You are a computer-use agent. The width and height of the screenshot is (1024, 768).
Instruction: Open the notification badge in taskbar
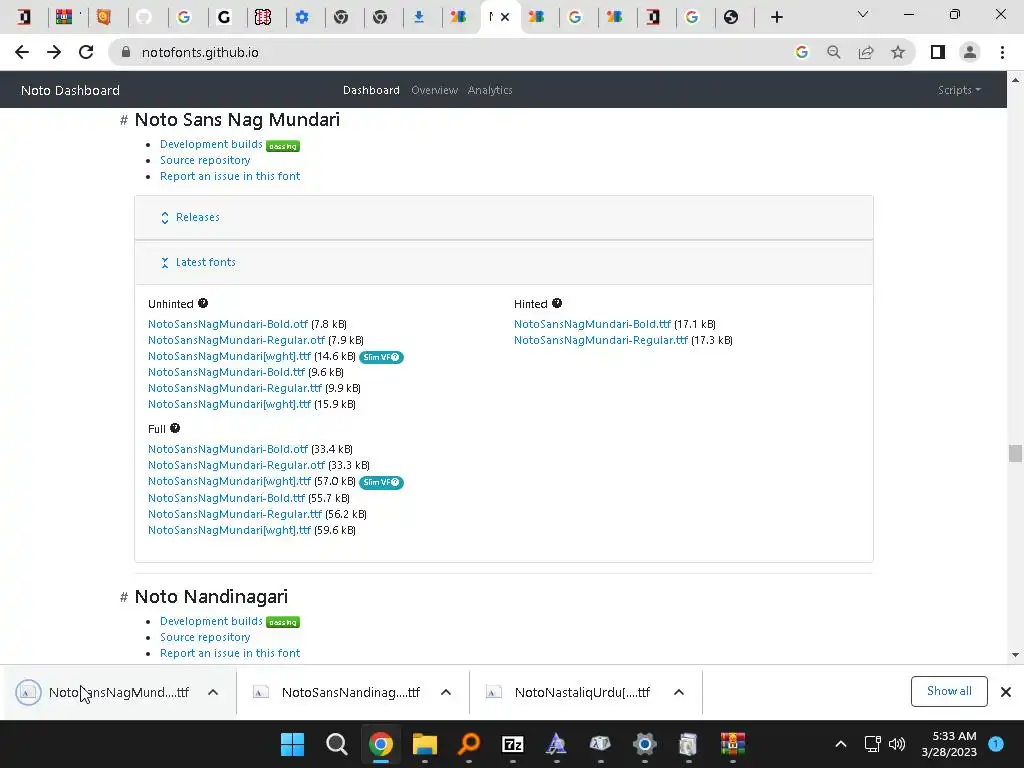coord(996,744)
